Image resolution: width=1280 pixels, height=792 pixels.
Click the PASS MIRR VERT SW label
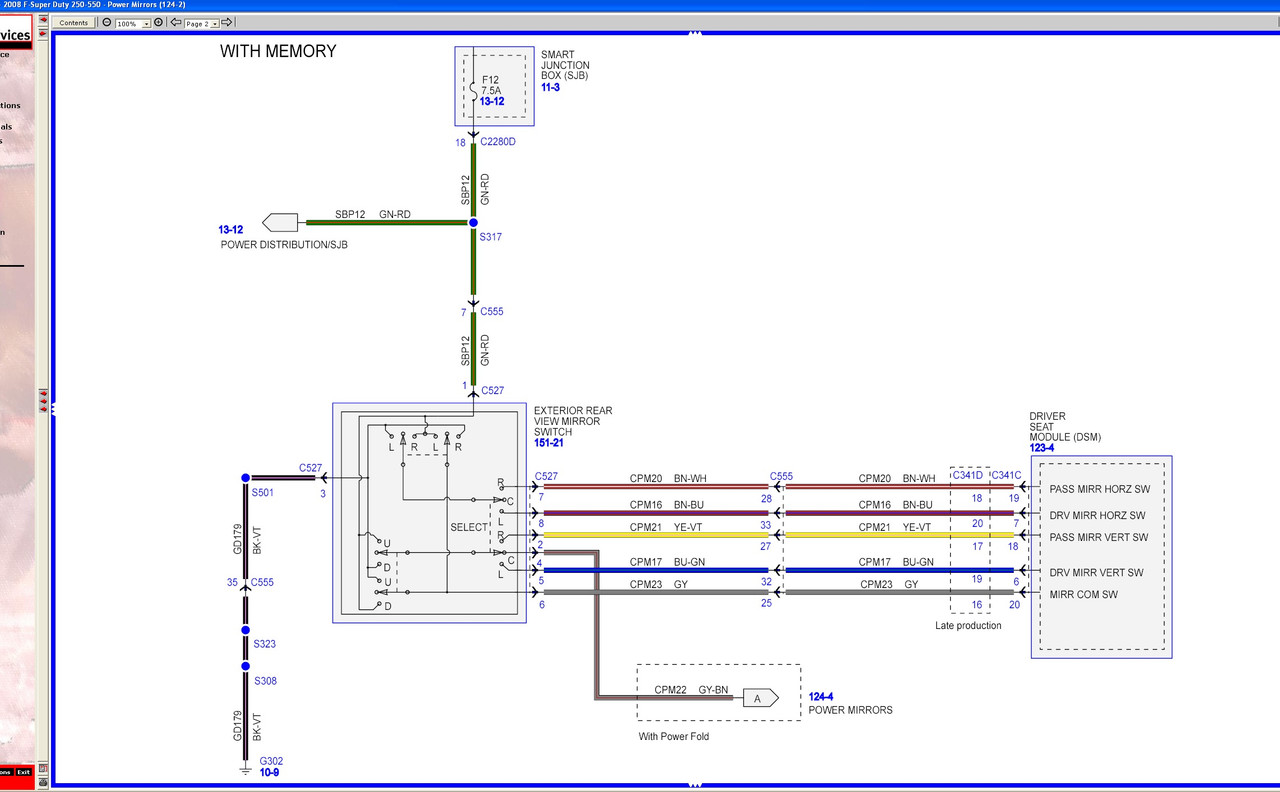(1099, 538)
